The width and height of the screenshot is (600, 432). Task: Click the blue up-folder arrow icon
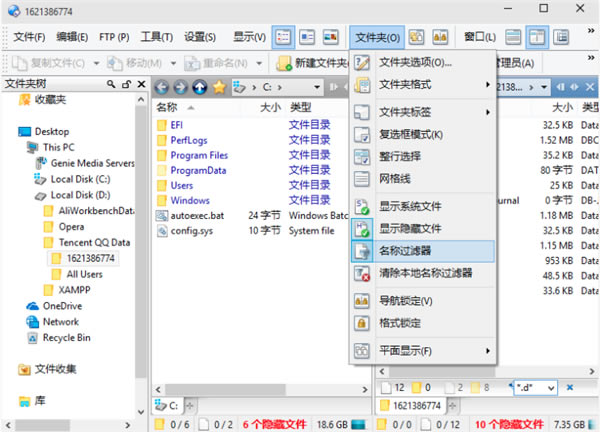point(201,86)
